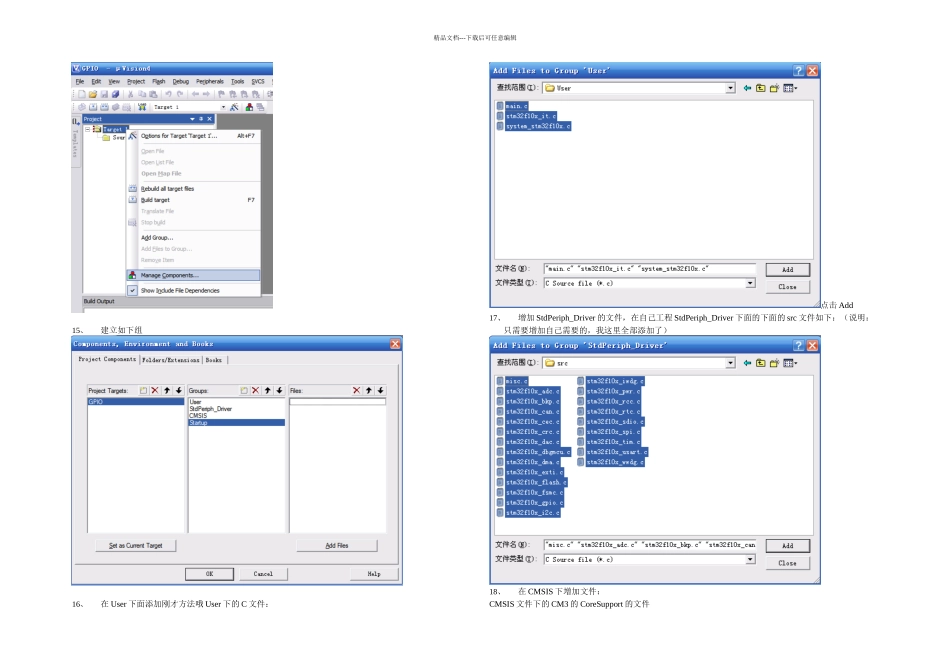
Task: Delete file red X in Files header
Action: (x=357, y=391)
